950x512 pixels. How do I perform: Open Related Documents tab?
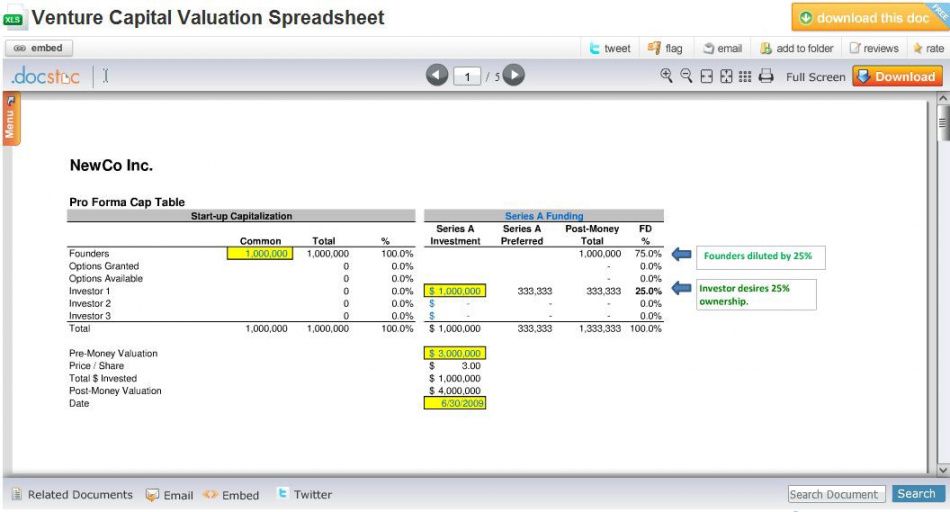(x=72, y=494)
